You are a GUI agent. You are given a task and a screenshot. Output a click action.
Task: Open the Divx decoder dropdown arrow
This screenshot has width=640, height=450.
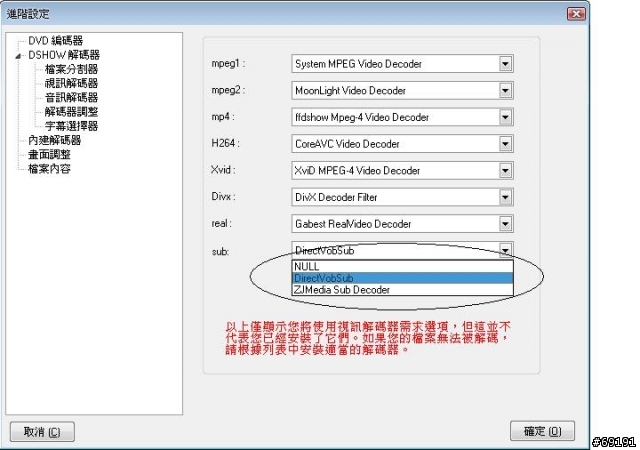tap(505, 197)
